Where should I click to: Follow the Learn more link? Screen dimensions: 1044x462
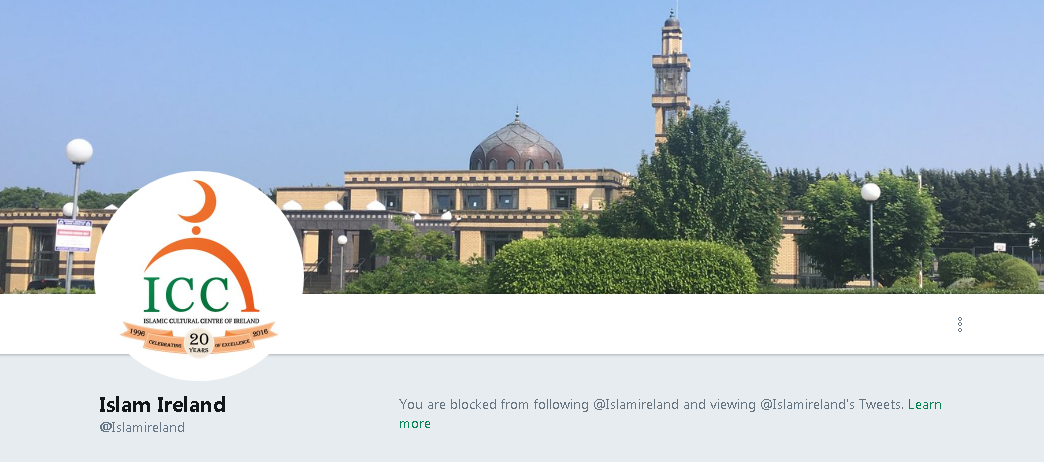pyautogui.click(x=670, y=414)
